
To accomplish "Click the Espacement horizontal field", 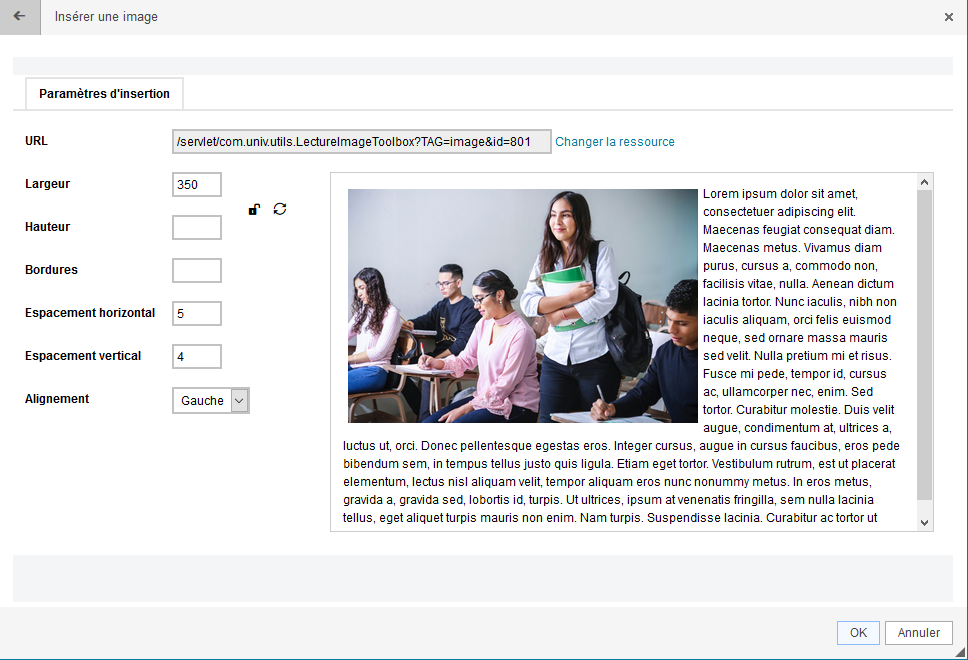I will pos(197,314).
